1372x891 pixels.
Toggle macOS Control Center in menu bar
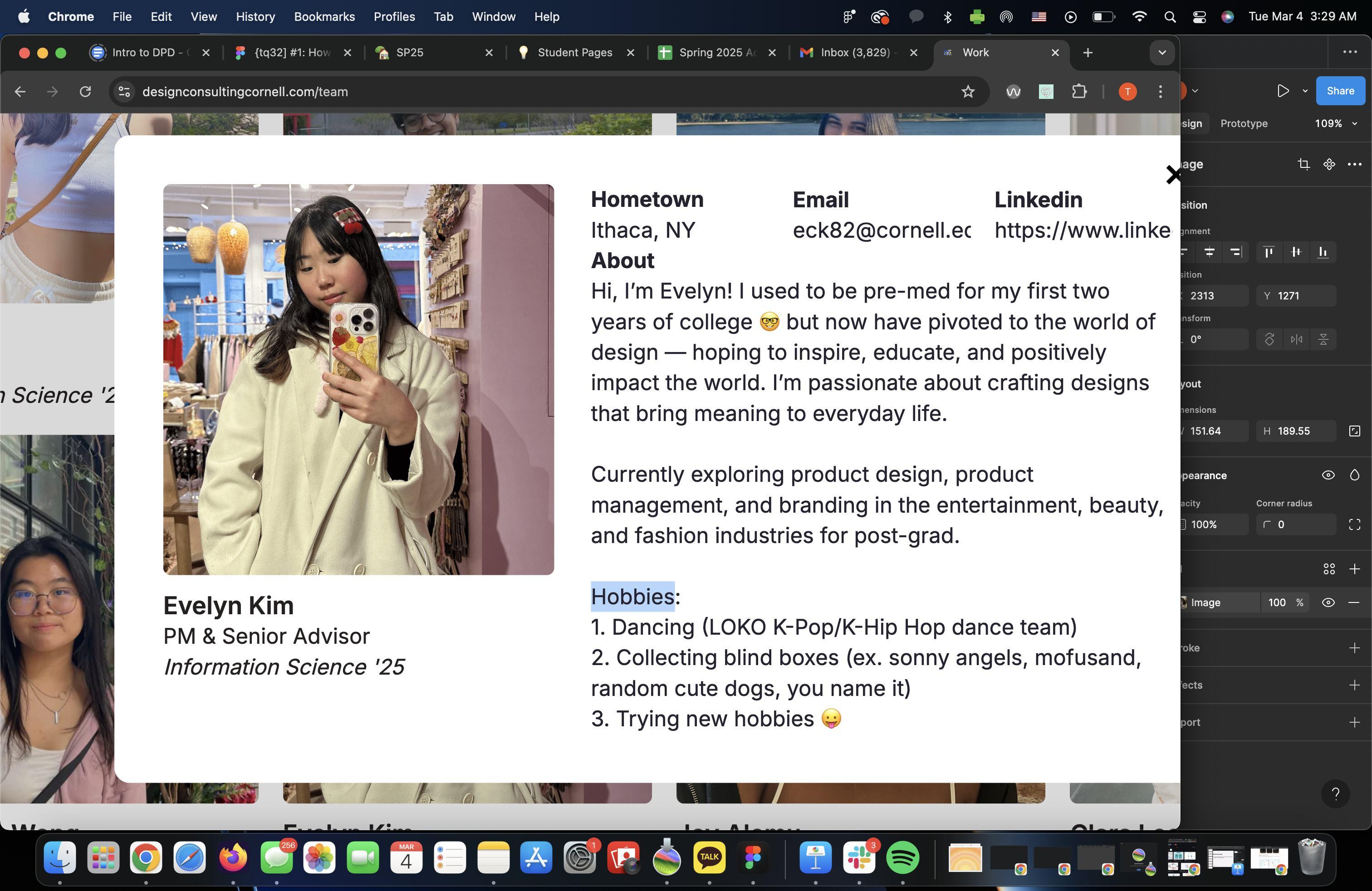[x=1199, y=17]
